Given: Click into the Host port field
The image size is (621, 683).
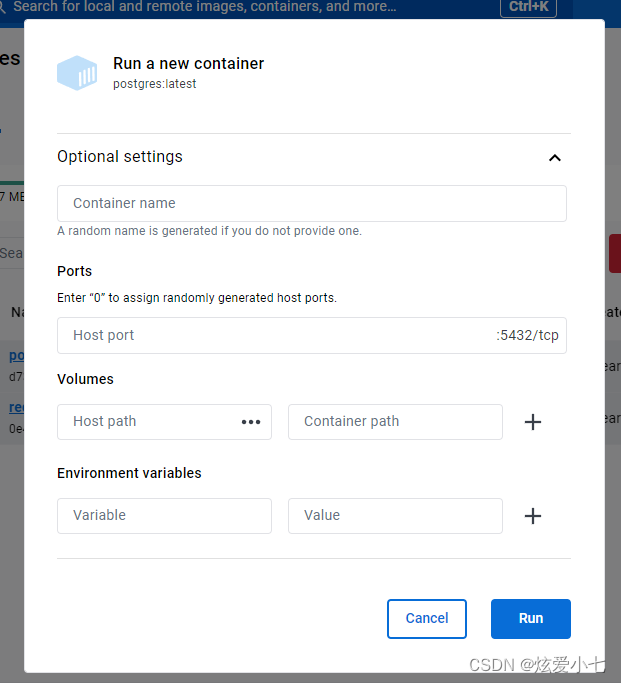Looking at the screenshot, I should tap(312, 335).
